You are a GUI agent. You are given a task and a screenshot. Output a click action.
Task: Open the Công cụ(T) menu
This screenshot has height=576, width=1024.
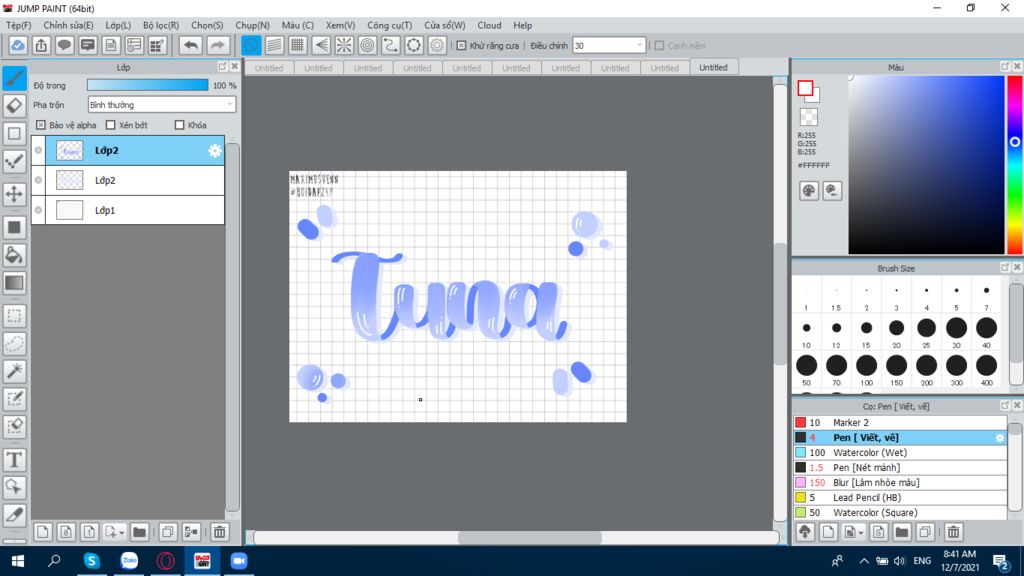point(390,25)
